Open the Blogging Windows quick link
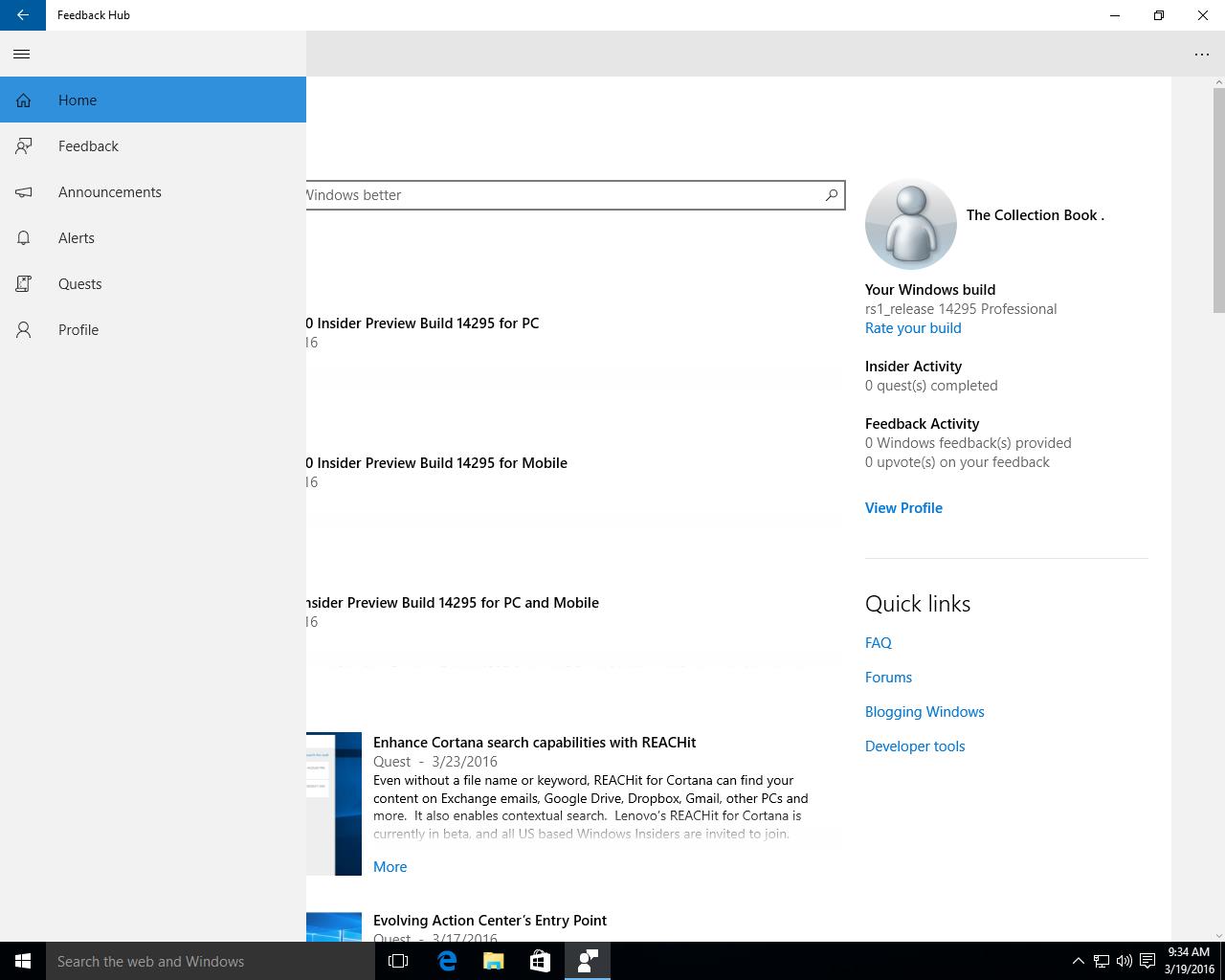 [924, 712]
